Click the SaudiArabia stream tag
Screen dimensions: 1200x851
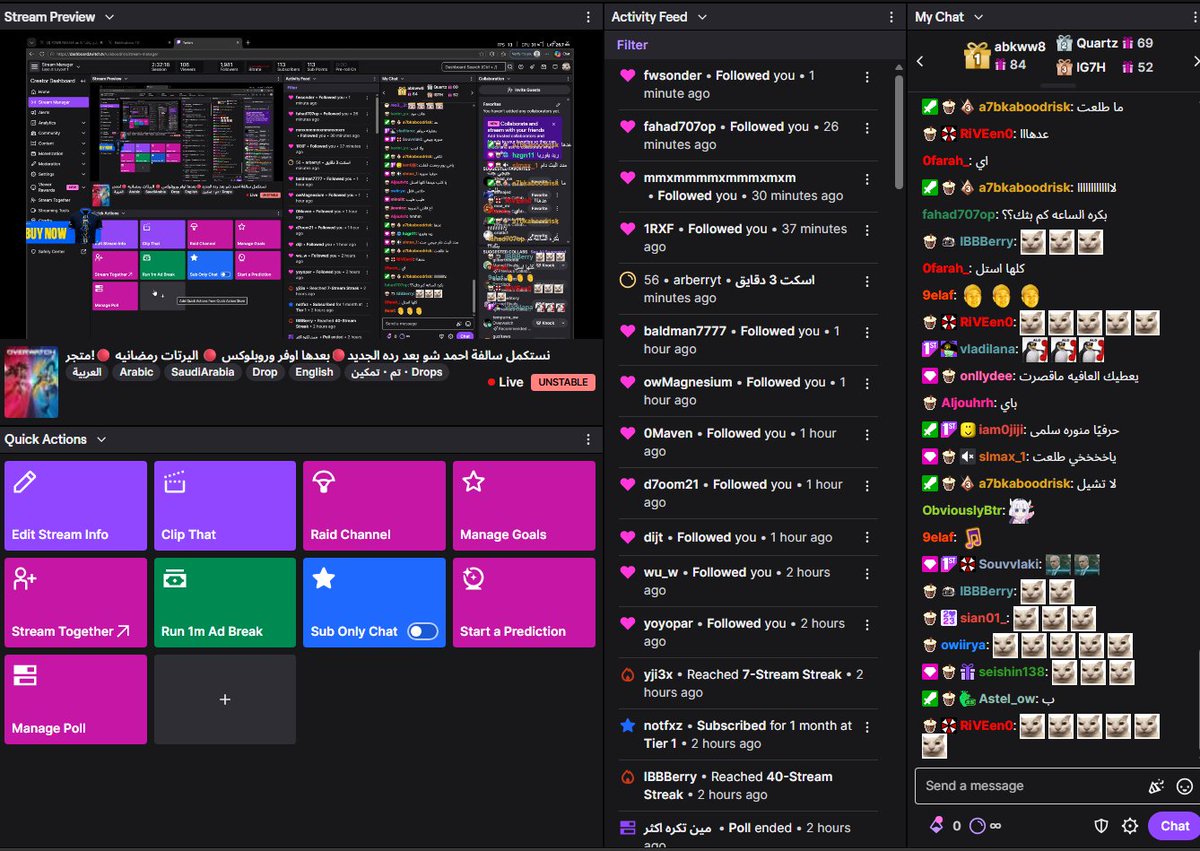tap(203, 372)
